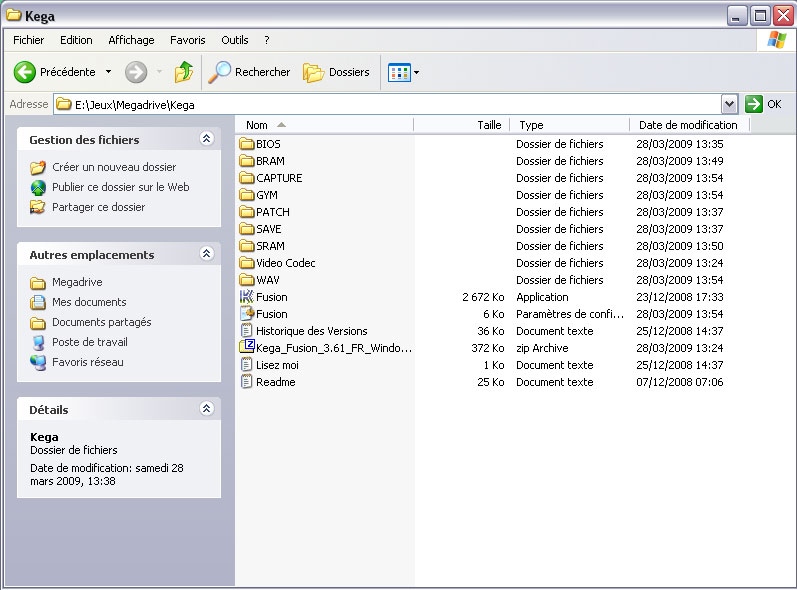This screenshot has height=590, width=797.
Task: Open the Outils menu
Action: coord(235,40)
